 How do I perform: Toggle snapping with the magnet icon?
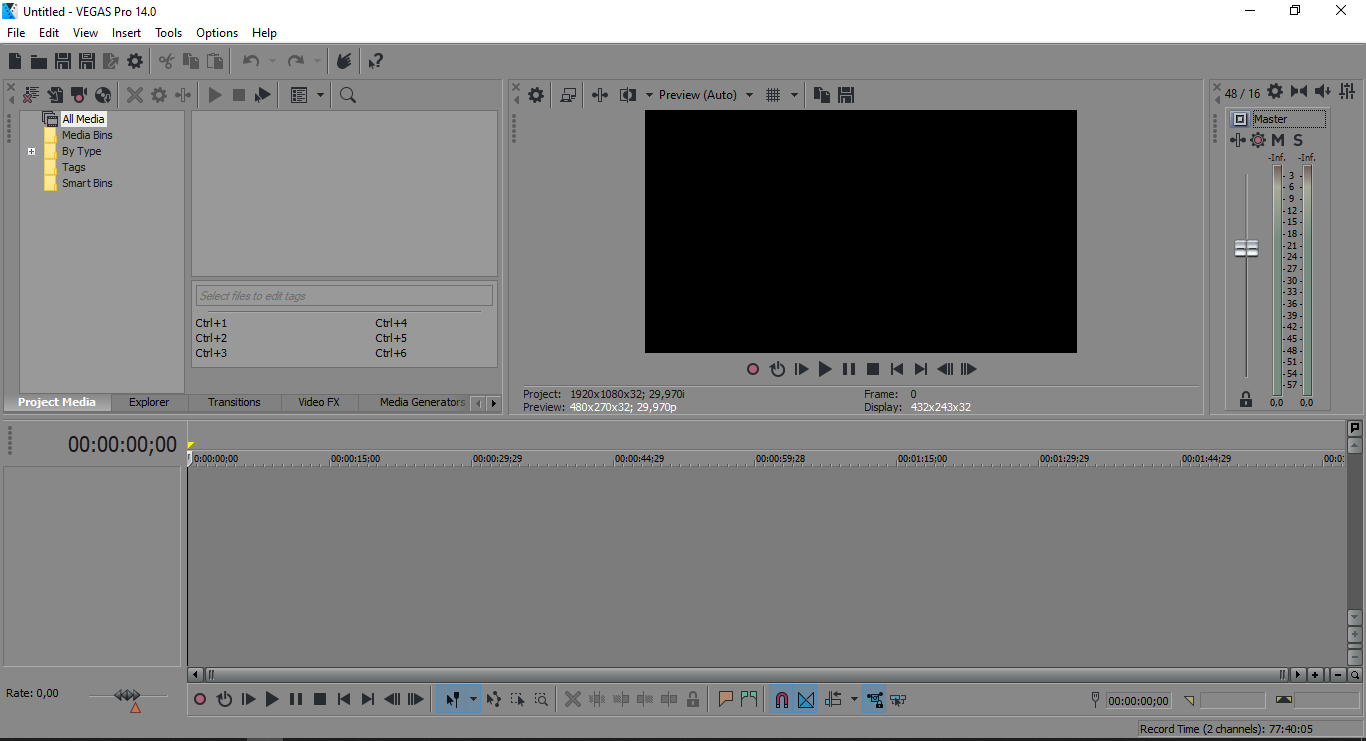[781, 699]
